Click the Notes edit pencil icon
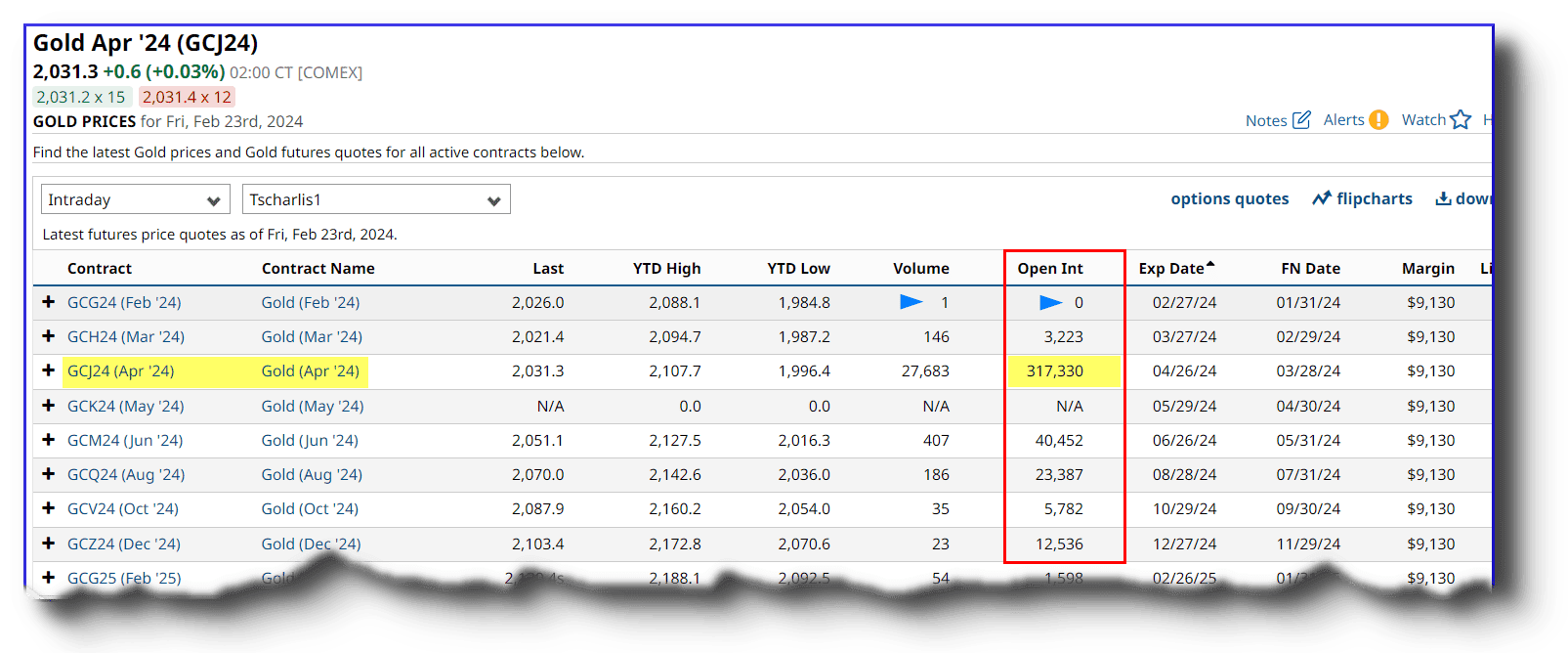The image size is (1568, 653). tap(1301, 120)
